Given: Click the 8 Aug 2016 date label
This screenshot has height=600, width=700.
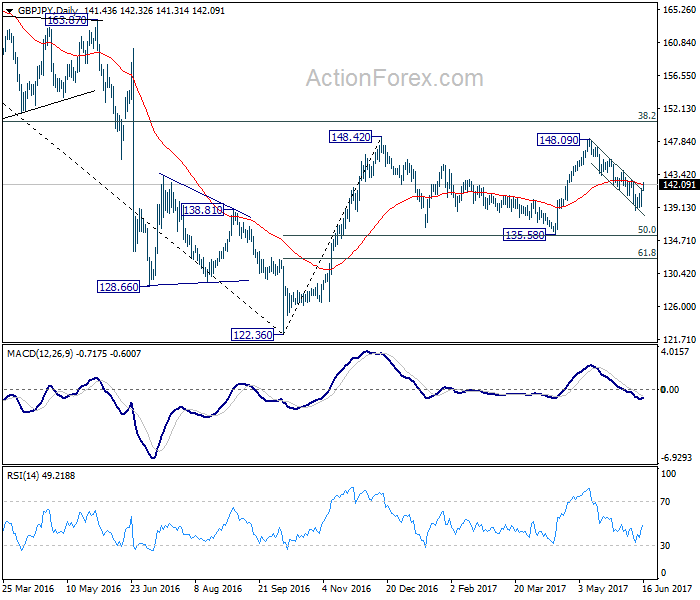Looking at the screenshot, I should [x=218, y=588].
